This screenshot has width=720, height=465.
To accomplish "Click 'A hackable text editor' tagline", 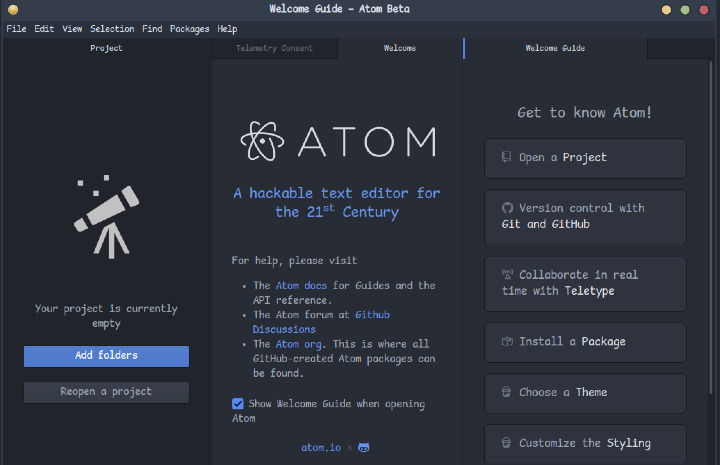I will [x=337, y=202].
